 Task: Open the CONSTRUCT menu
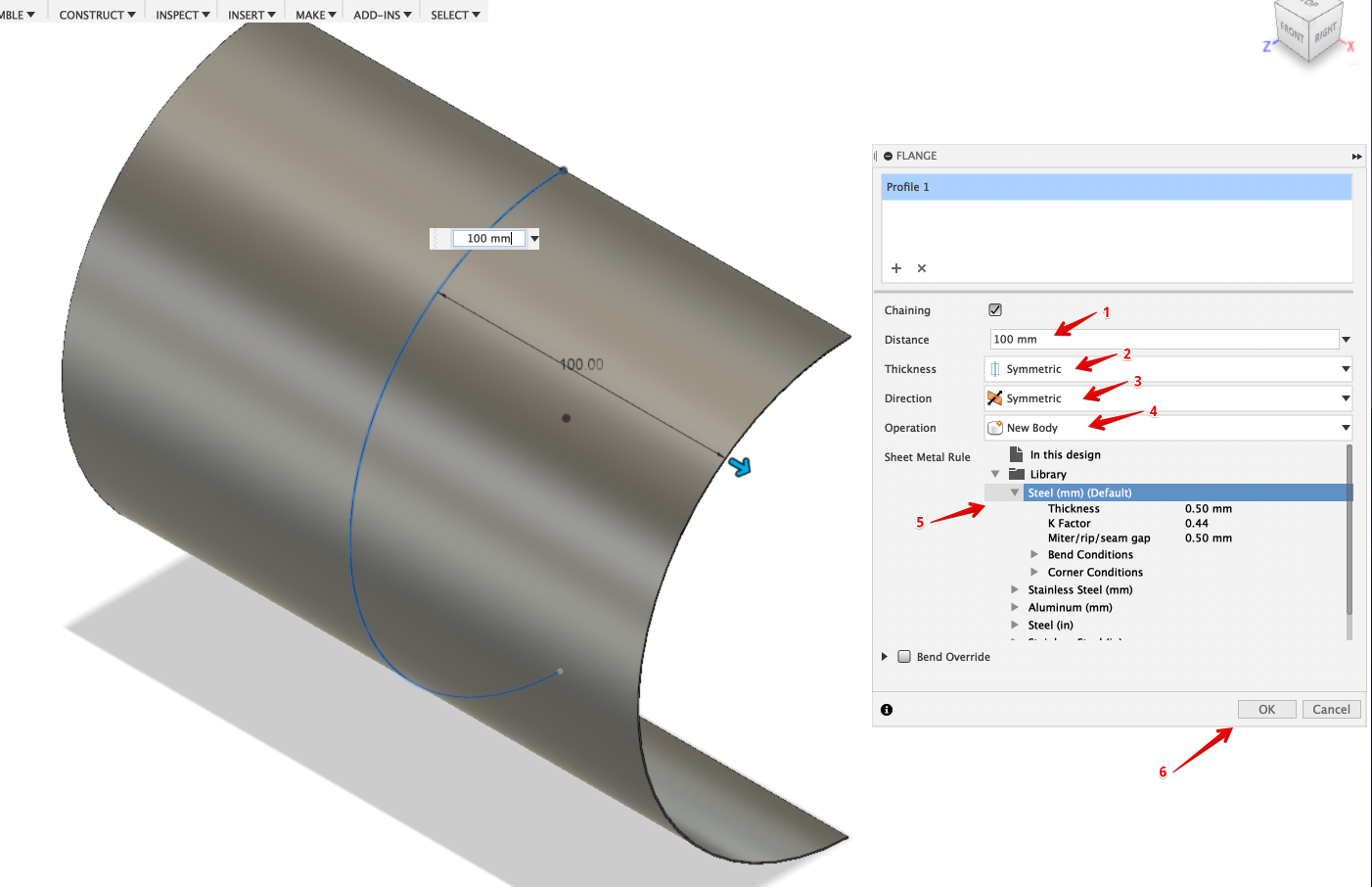[97, 15]
